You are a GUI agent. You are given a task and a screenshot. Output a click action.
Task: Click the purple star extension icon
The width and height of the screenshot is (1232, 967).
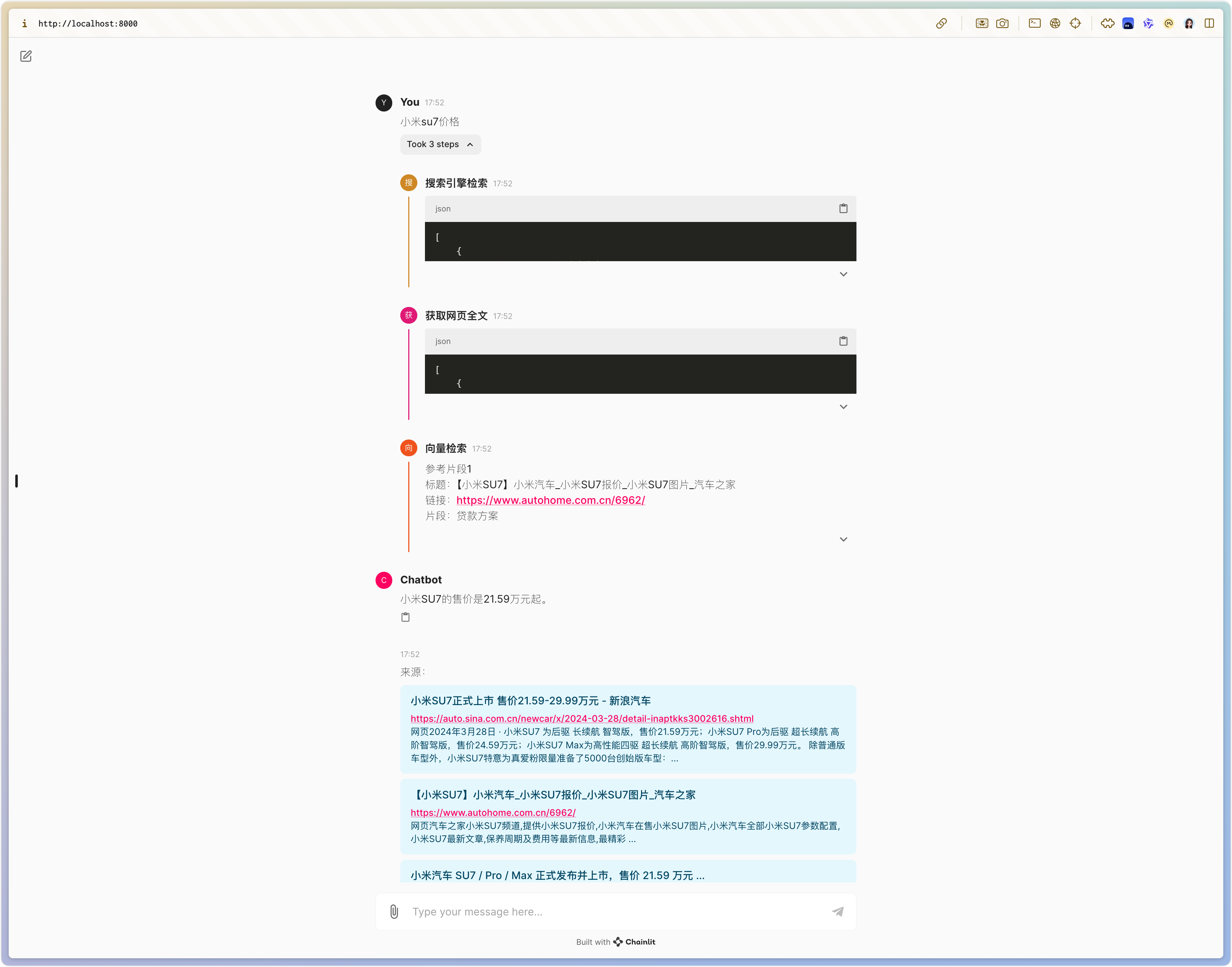1148,23
